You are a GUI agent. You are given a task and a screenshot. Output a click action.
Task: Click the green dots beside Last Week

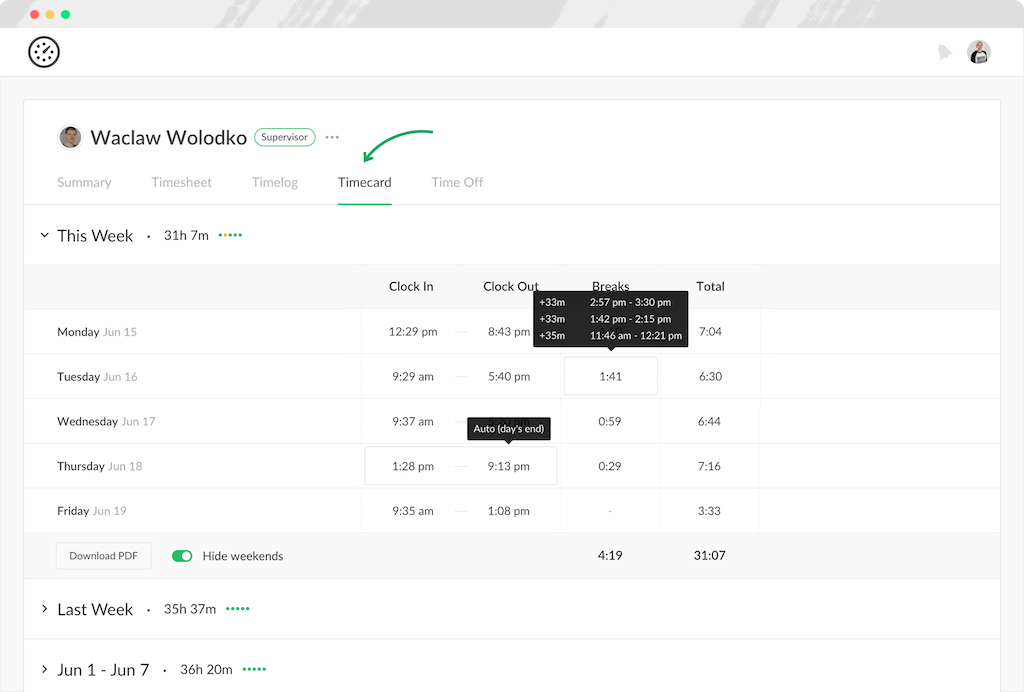pyautogui.click(x=237, y=609)
